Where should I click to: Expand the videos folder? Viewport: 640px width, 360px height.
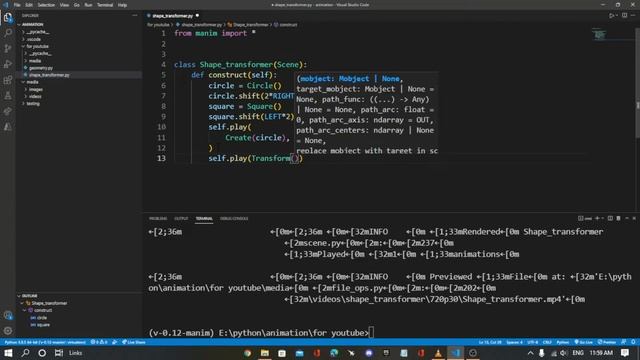point(35,96)
